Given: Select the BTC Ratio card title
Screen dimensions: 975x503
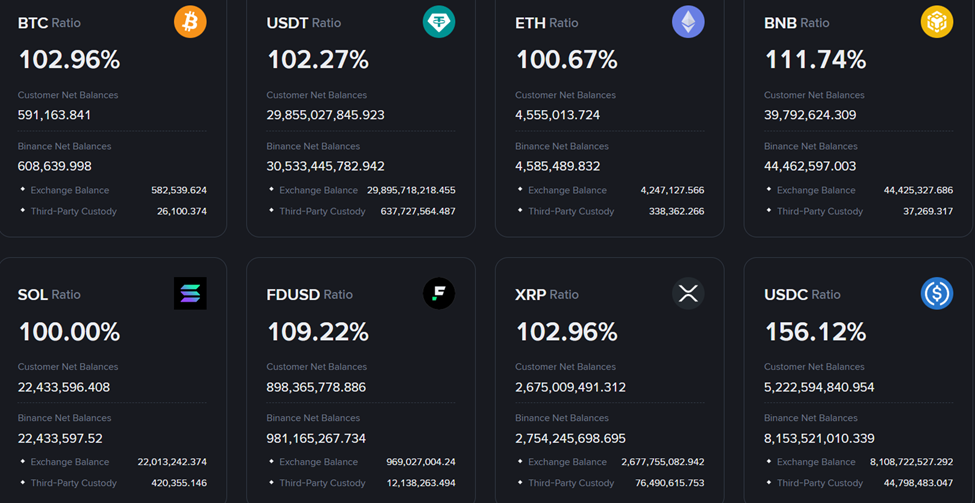Looking at the screenshot, I should pyautogui.click(x=49, y=23).
